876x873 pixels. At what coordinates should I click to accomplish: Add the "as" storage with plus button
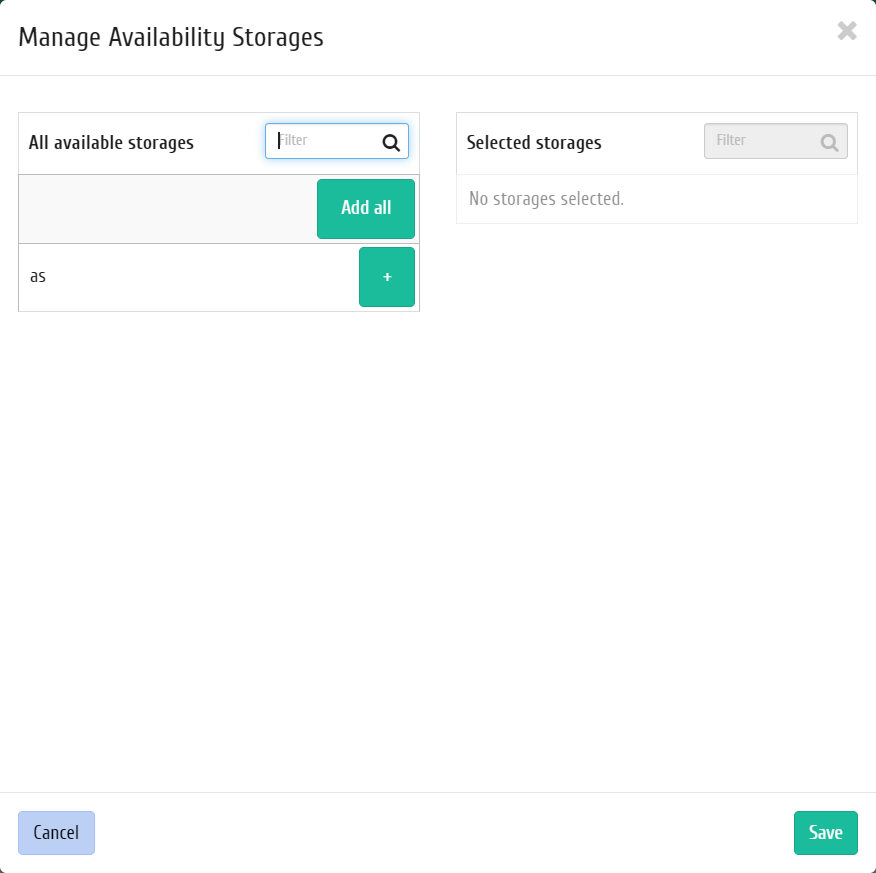point(387,277)
